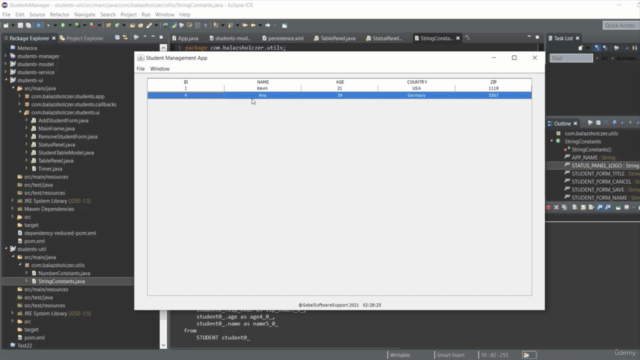Toggle Mark Occurrences in main toolbar
Viewport: 640px width, 360px height.
point(174,25)
